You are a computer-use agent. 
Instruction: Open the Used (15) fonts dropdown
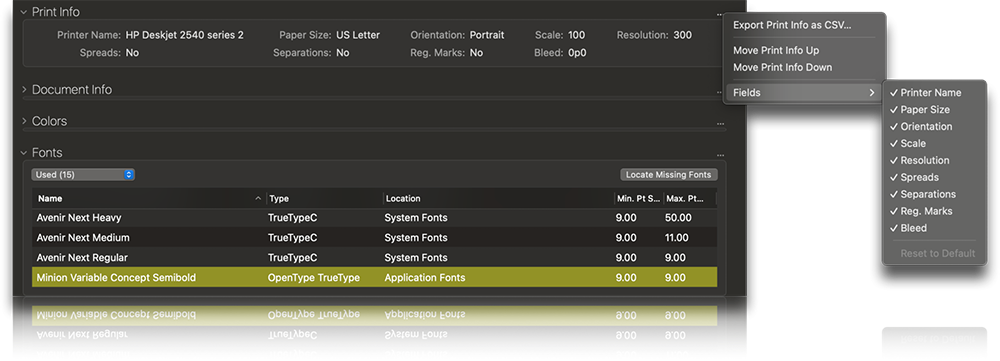coord(83,174)
